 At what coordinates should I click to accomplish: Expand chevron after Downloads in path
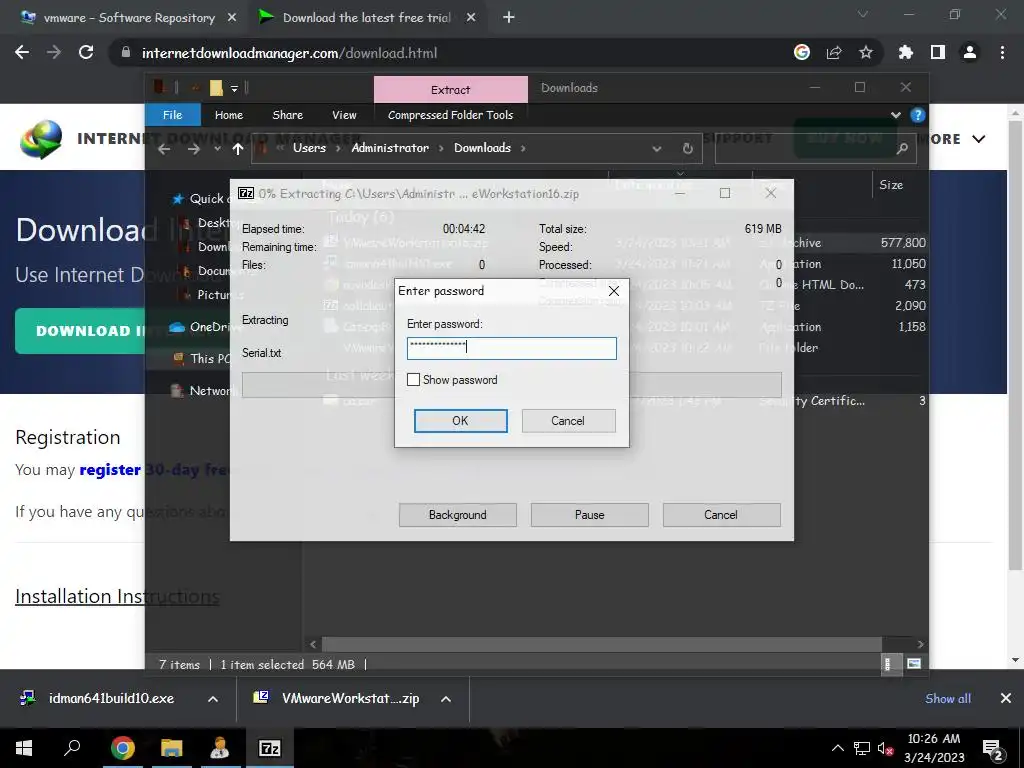click(523, 148)
